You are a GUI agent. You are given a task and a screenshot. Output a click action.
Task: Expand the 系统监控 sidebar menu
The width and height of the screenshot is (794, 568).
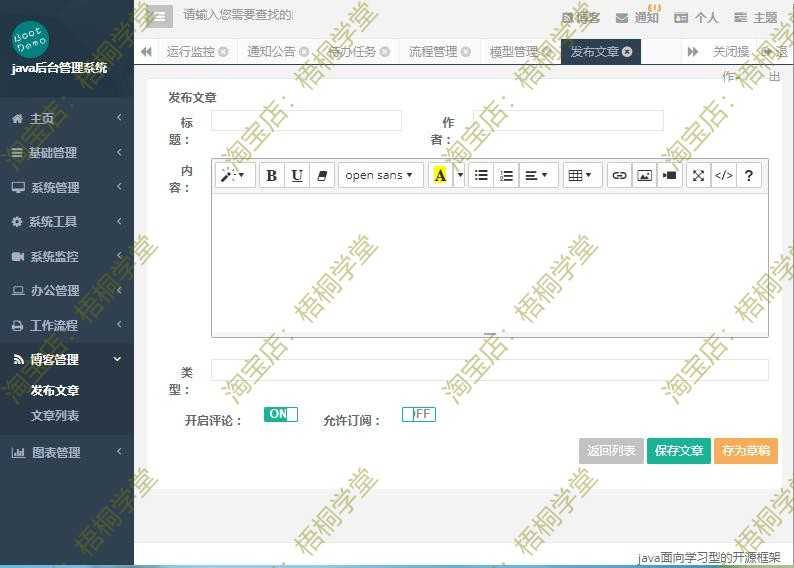tap(67, 256)
